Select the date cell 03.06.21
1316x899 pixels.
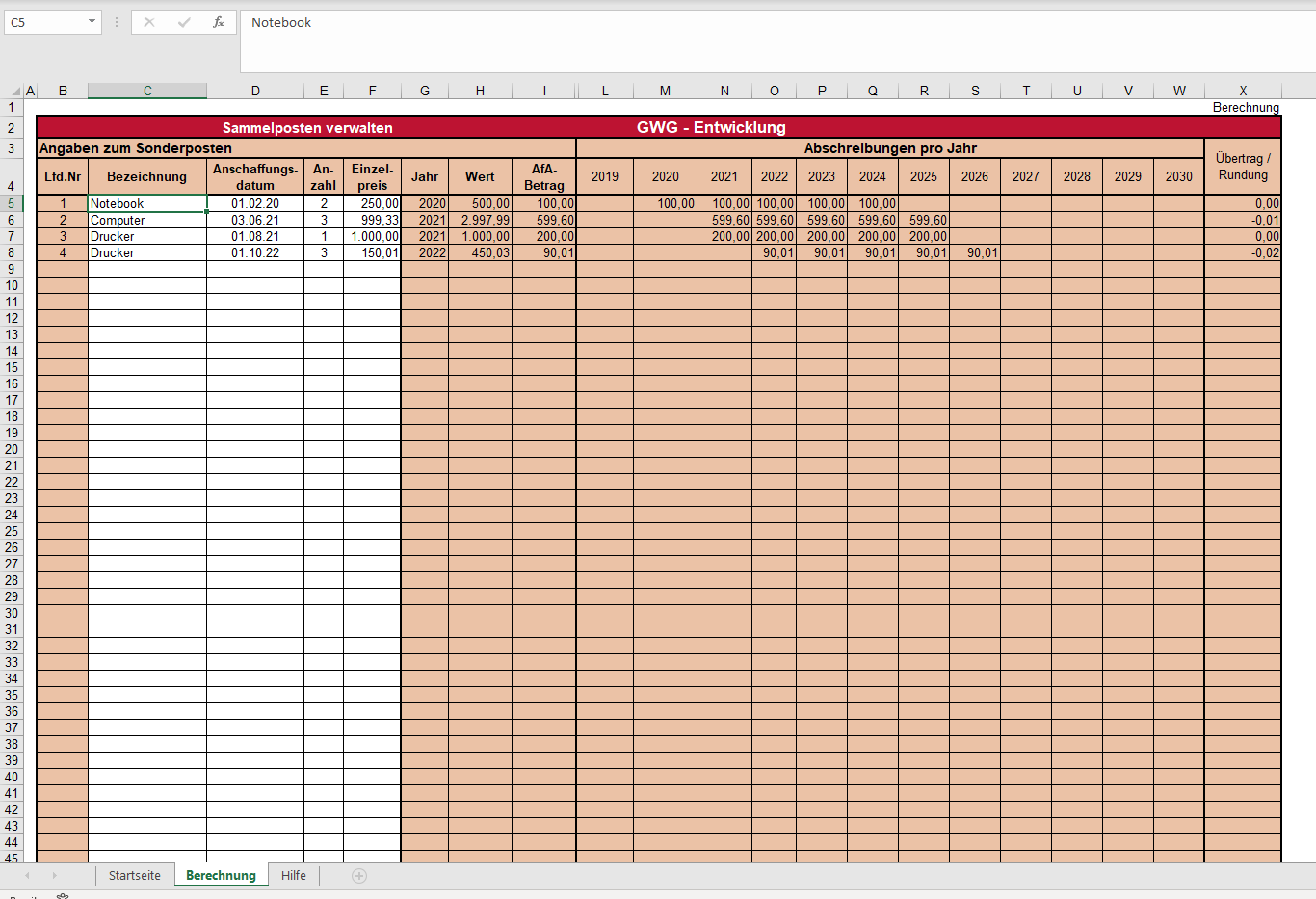(255, 220)
